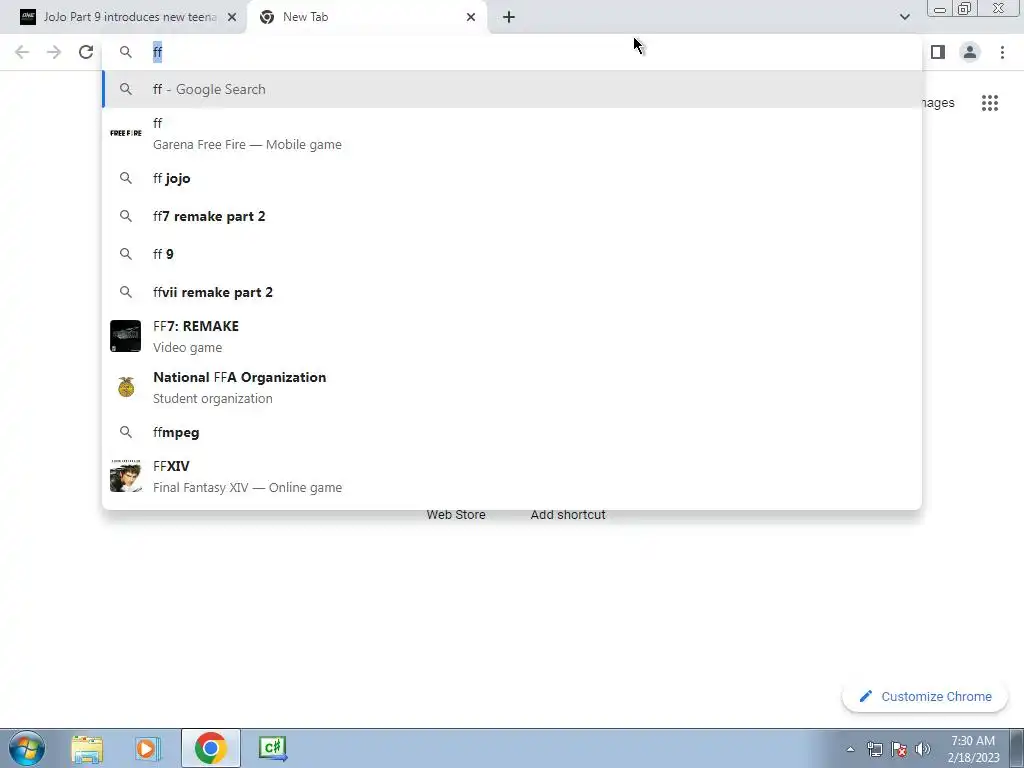Open the volume speaker icon

pos(923,749)
